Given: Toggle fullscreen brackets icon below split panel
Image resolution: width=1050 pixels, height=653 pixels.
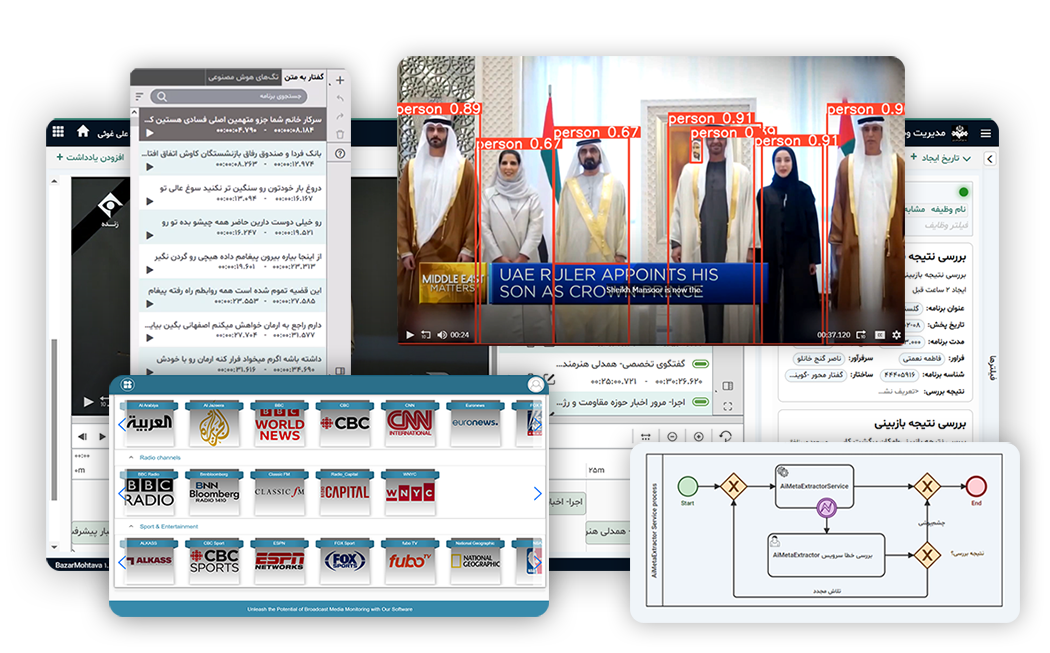Looking at the screenshot, I should [x=728, y=407].
